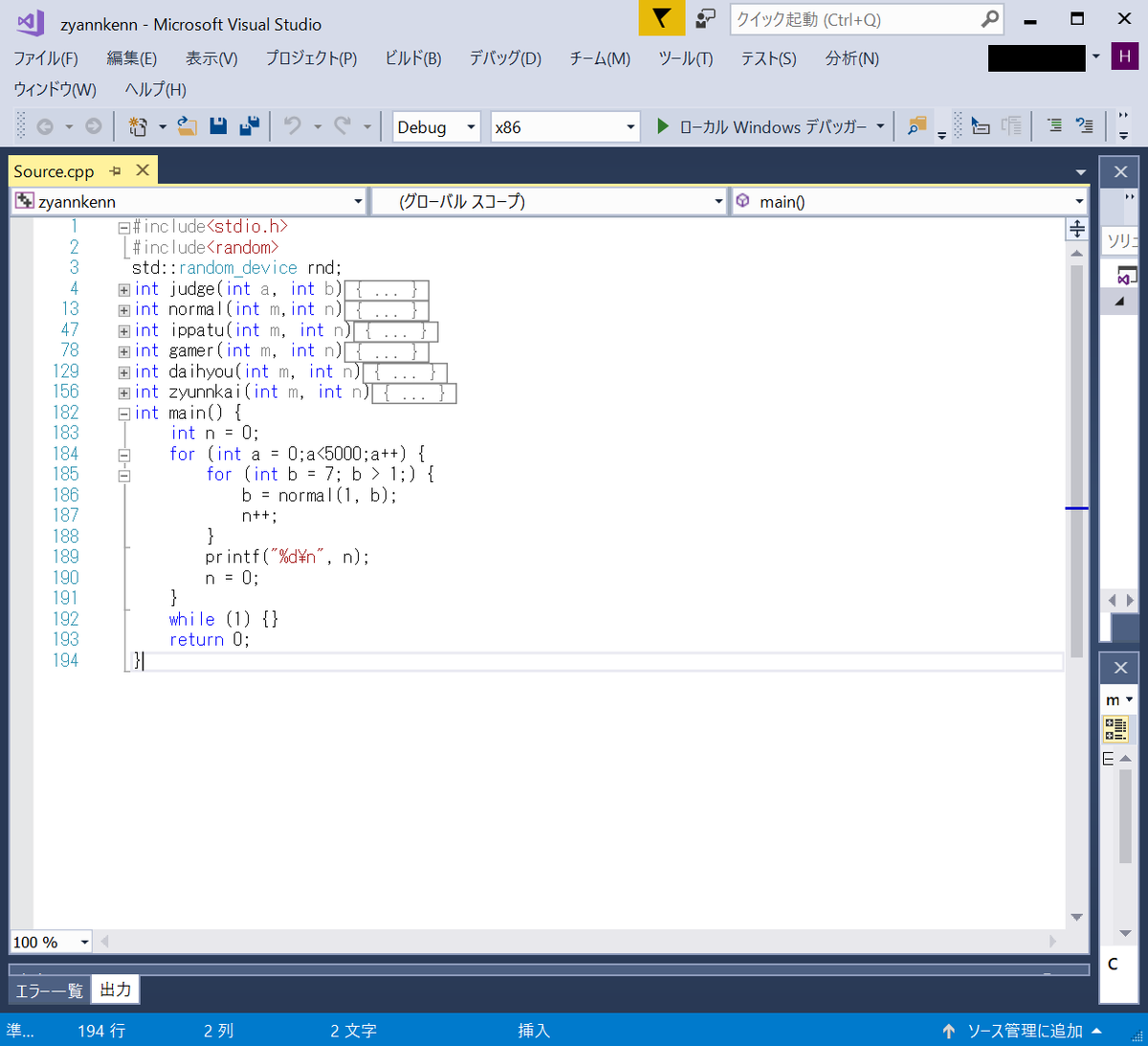1148x1046 pixels.
Task: Open the New Project dropdown arrow
Action: 162,126
